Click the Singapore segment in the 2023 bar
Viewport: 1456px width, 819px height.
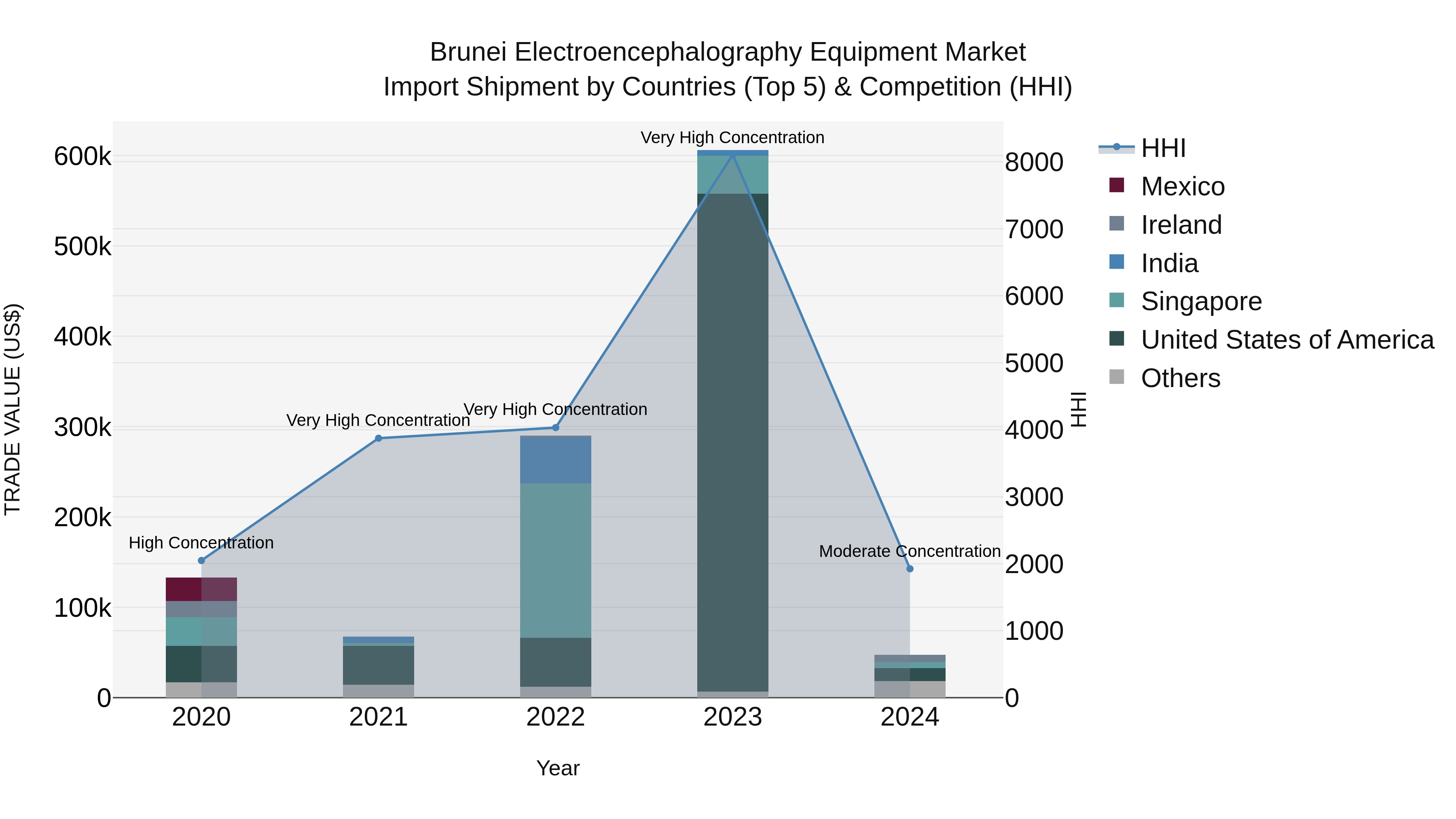[x=732, y=175]
